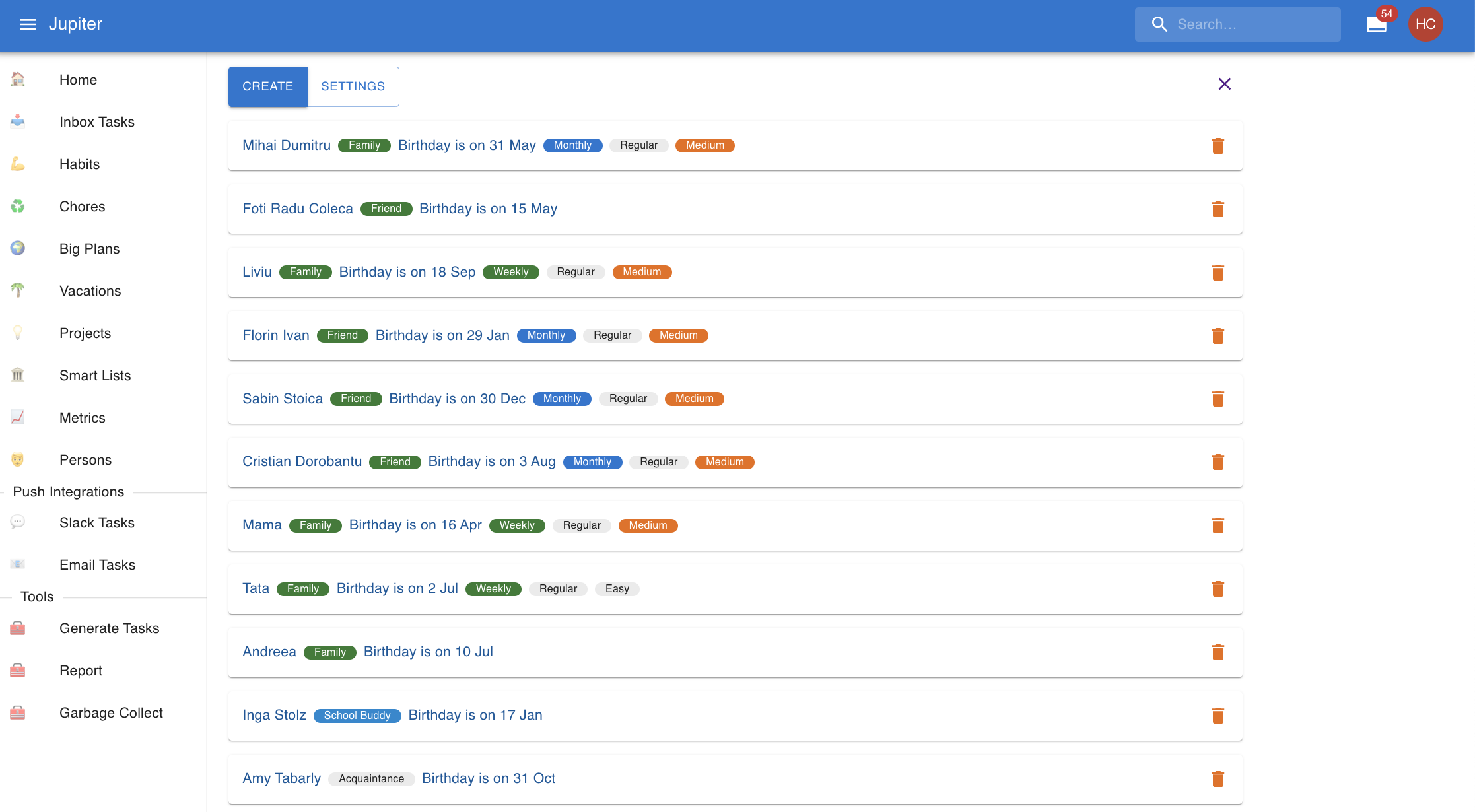Open the inbox notifications icon with badge

pos(1376,24)
